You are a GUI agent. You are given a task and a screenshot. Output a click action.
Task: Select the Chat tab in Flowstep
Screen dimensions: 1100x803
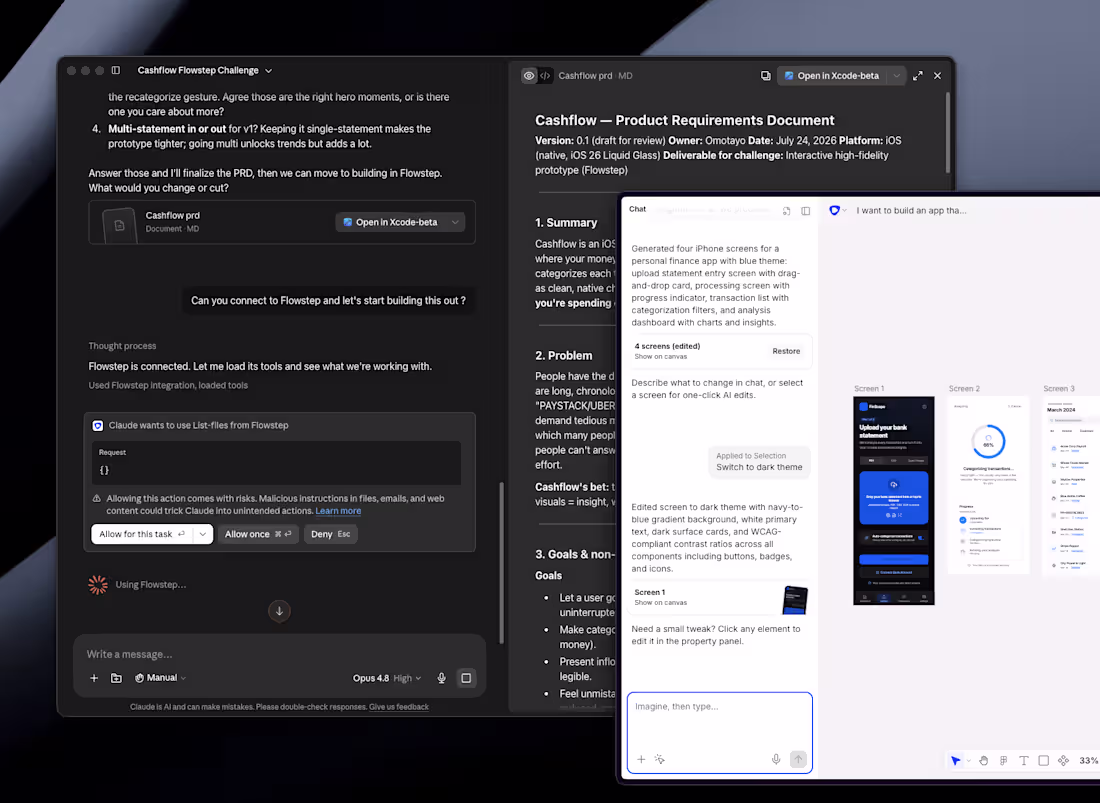pos(638,209)
